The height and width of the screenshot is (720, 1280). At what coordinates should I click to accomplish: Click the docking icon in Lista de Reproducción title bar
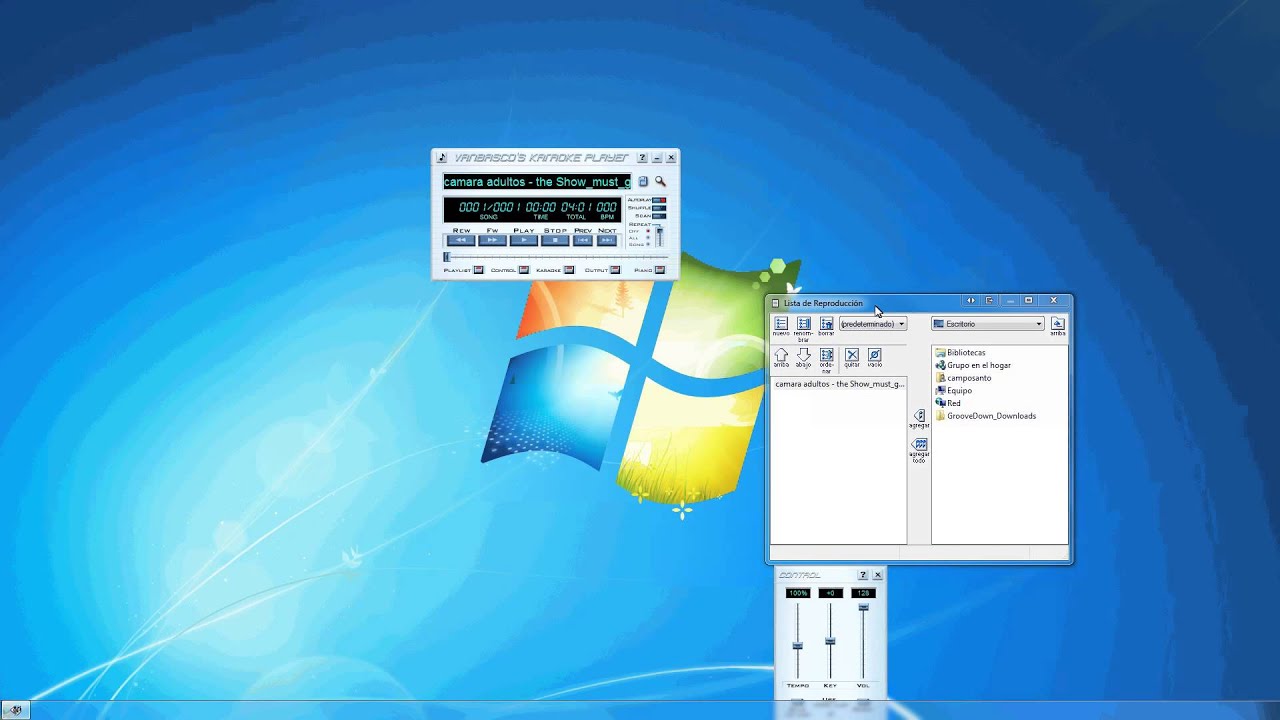click(989, 300)
